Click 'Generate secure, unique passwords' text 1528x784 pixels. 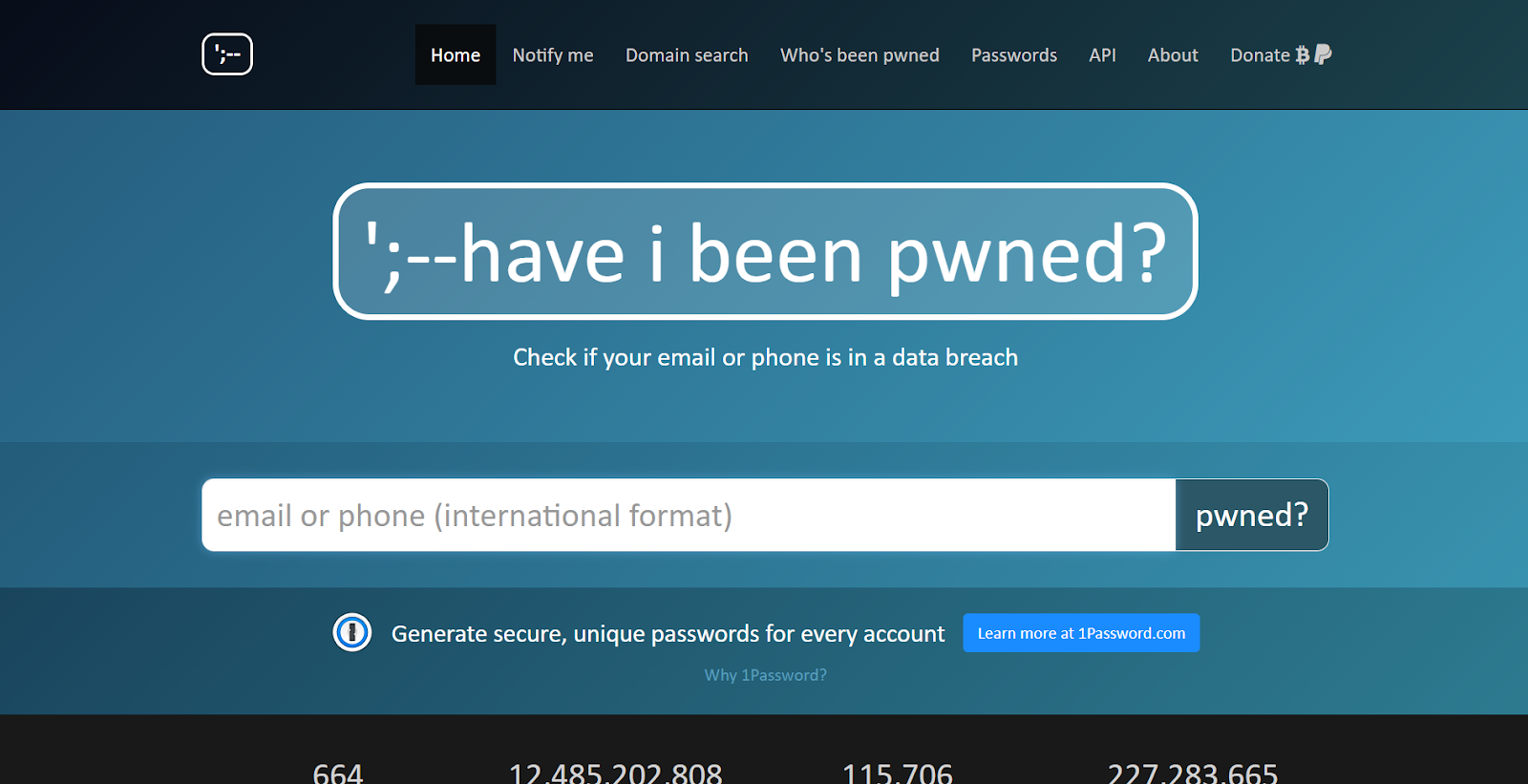[668, 634]
